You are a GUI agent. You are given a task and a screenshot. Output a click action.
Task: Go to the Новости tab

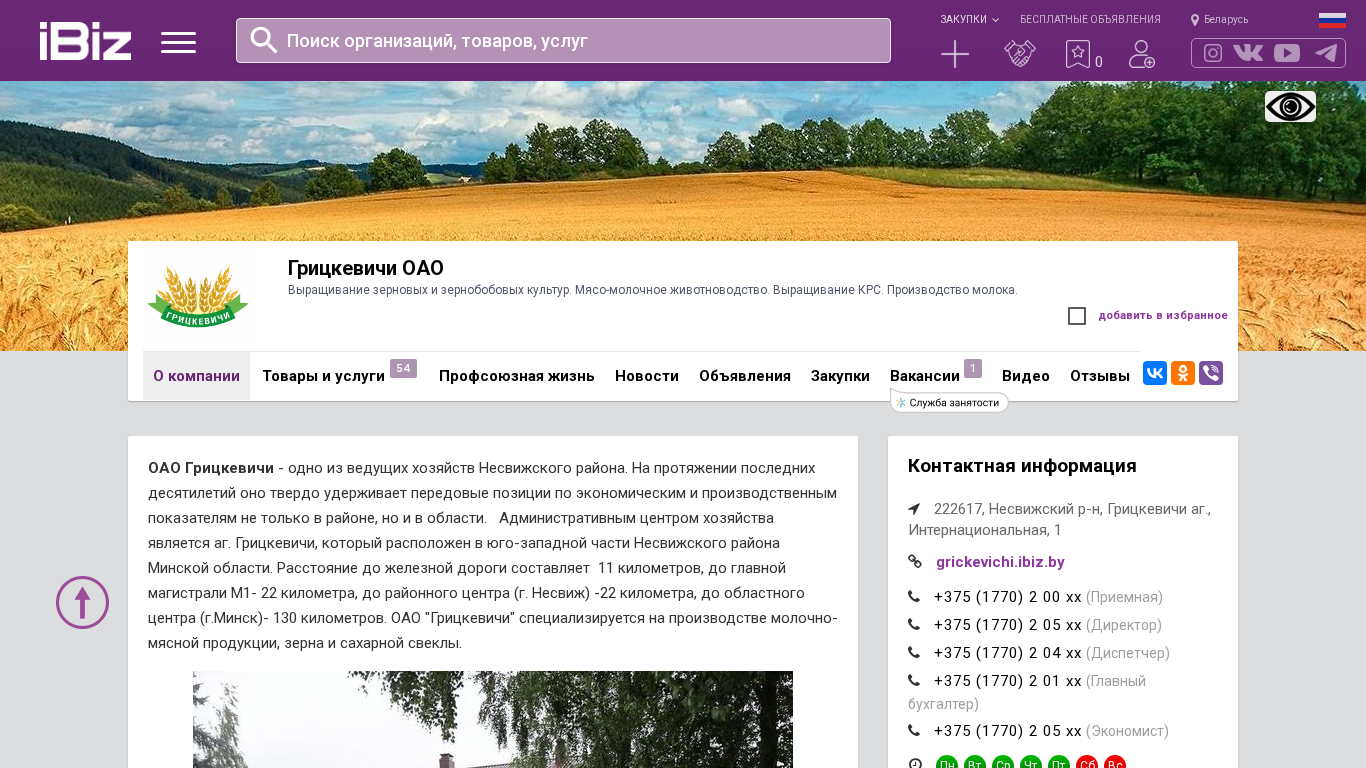[647, 376]
